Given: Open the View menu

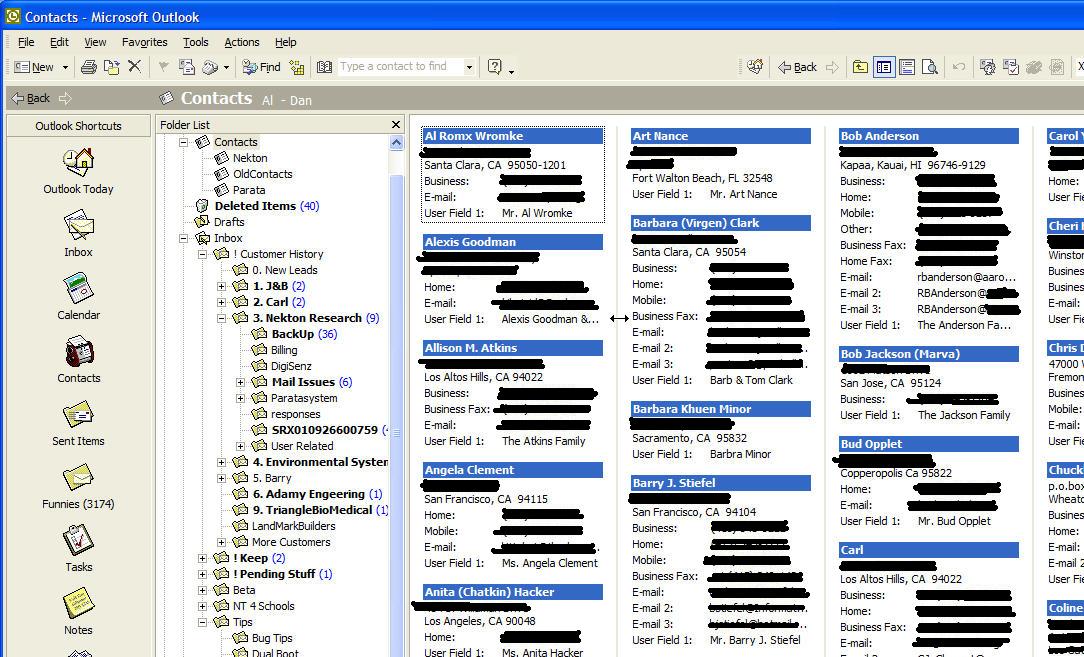Looking at the screenshot, I should point(95,42).
